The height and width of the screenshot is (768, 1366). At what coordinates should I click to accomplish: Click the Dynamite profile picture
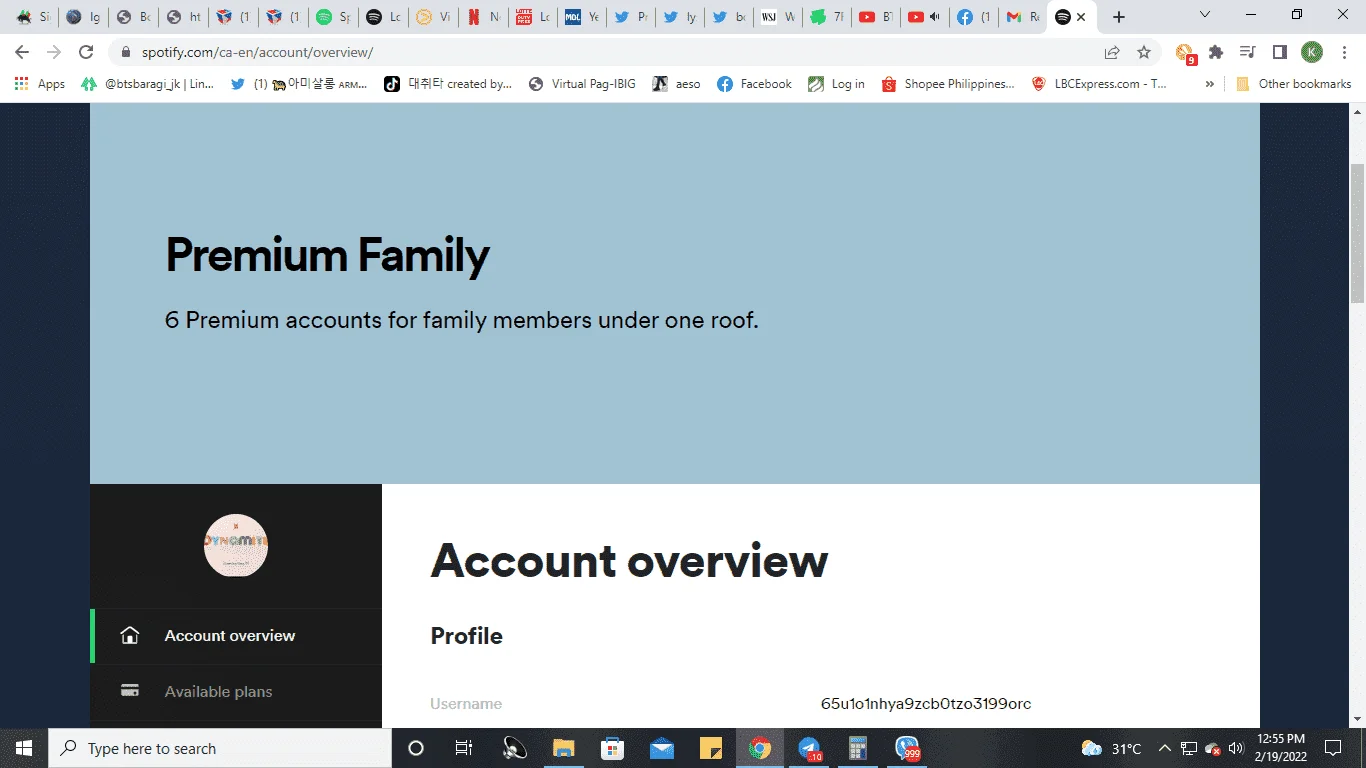[236, 545]
